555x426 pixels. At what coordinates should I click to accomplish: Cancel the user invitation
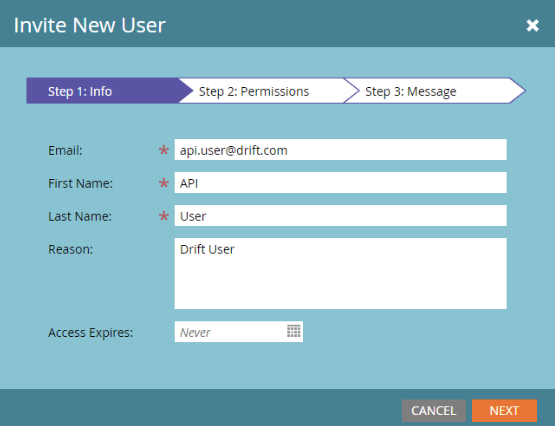(434, 410)
